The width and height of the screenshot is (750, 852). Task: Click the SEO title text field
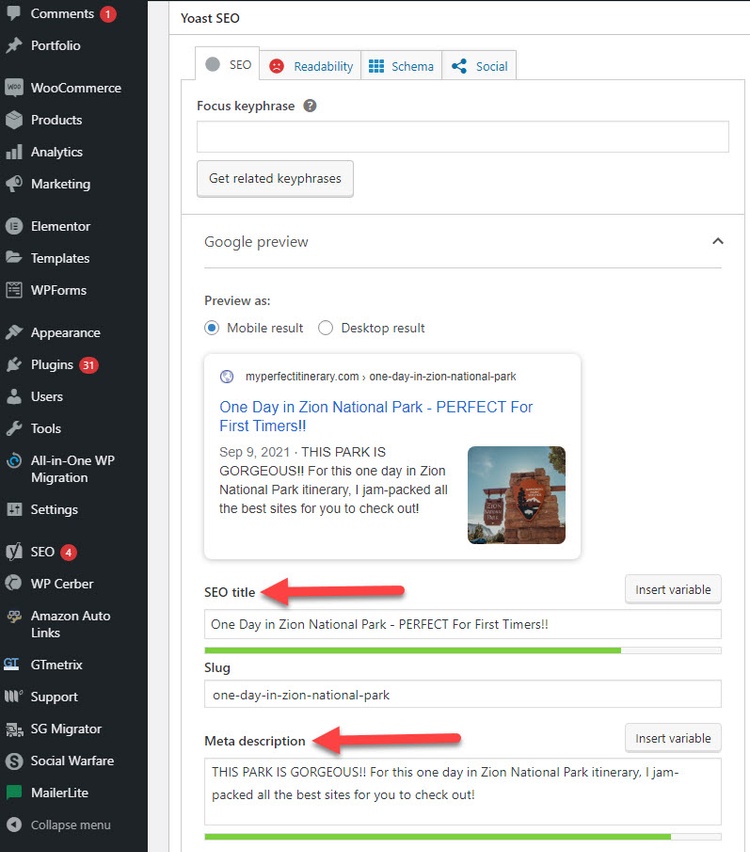462,624
